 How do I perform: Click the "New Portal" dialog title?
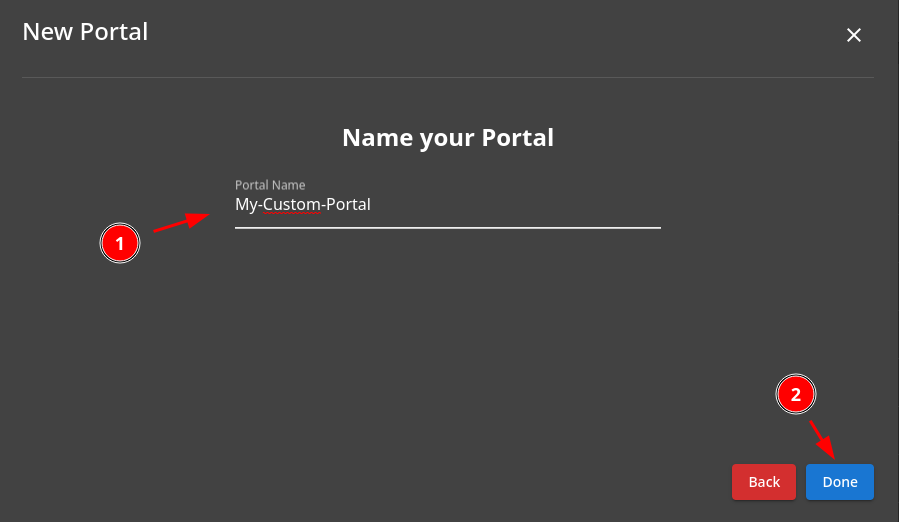click(85, 32)
